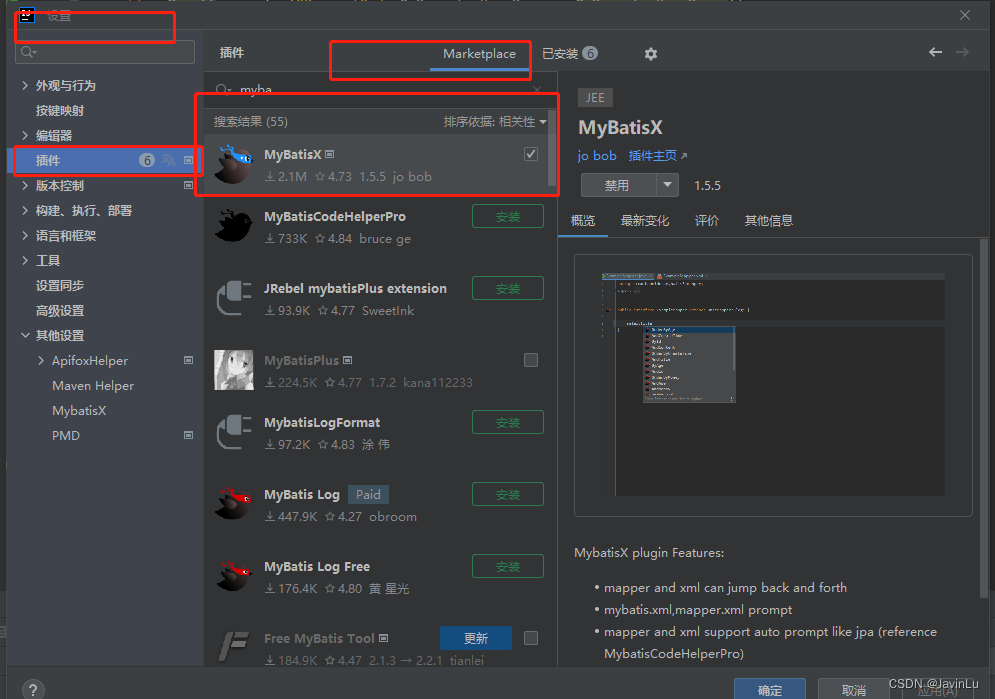
Task: Click project-level icon beside 版本控制
Action: [188, 185]
